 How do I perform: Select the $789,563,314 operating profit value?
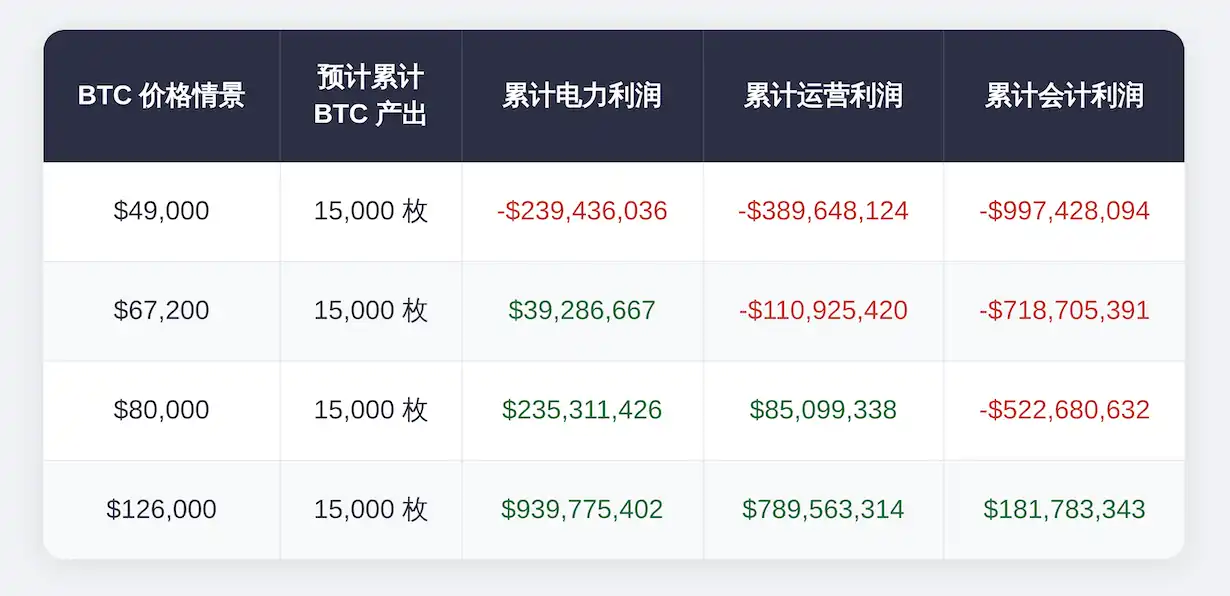823,510
